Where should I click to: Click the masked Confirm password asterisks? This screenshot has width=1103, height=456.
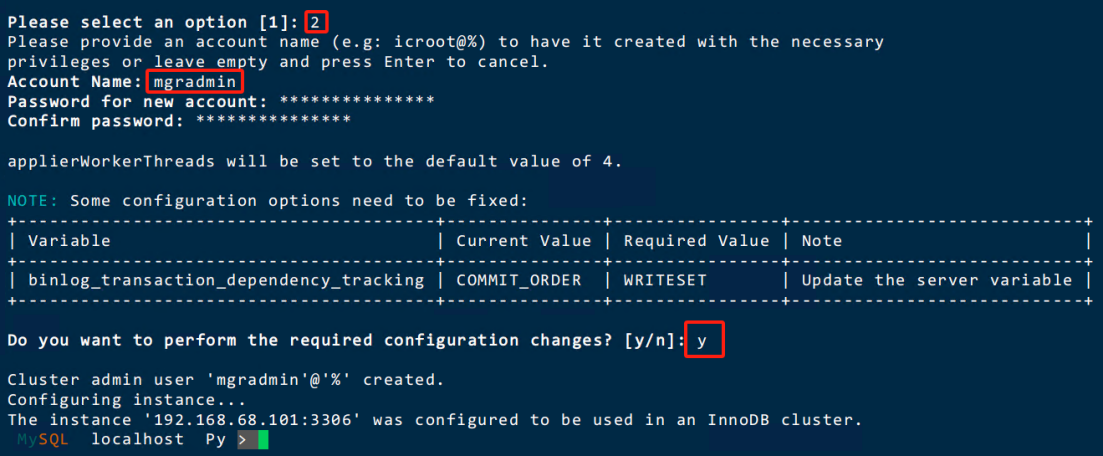(x=274, y=120)
